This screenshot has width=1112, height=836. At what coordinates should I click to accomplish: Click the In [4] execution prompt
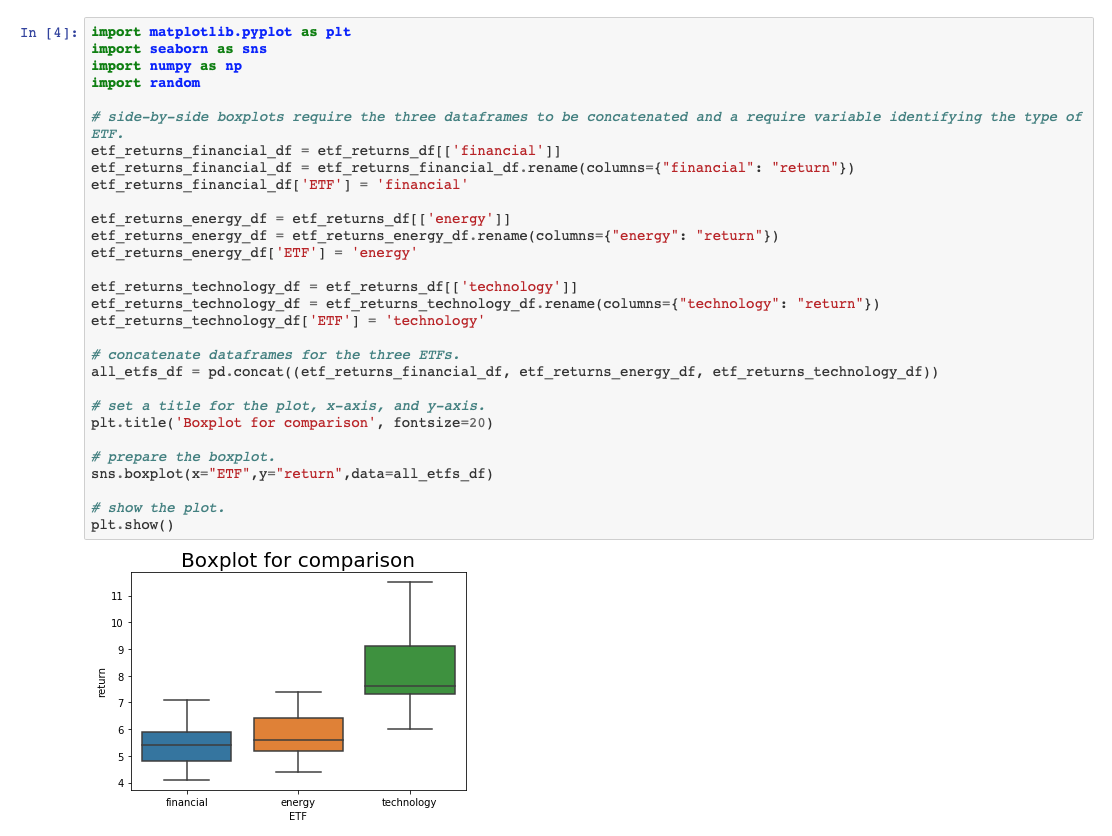[44, 31]
